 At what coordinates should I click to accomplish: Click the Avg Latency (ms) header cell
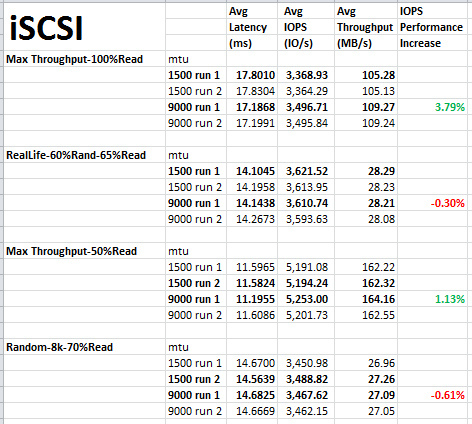252,27
